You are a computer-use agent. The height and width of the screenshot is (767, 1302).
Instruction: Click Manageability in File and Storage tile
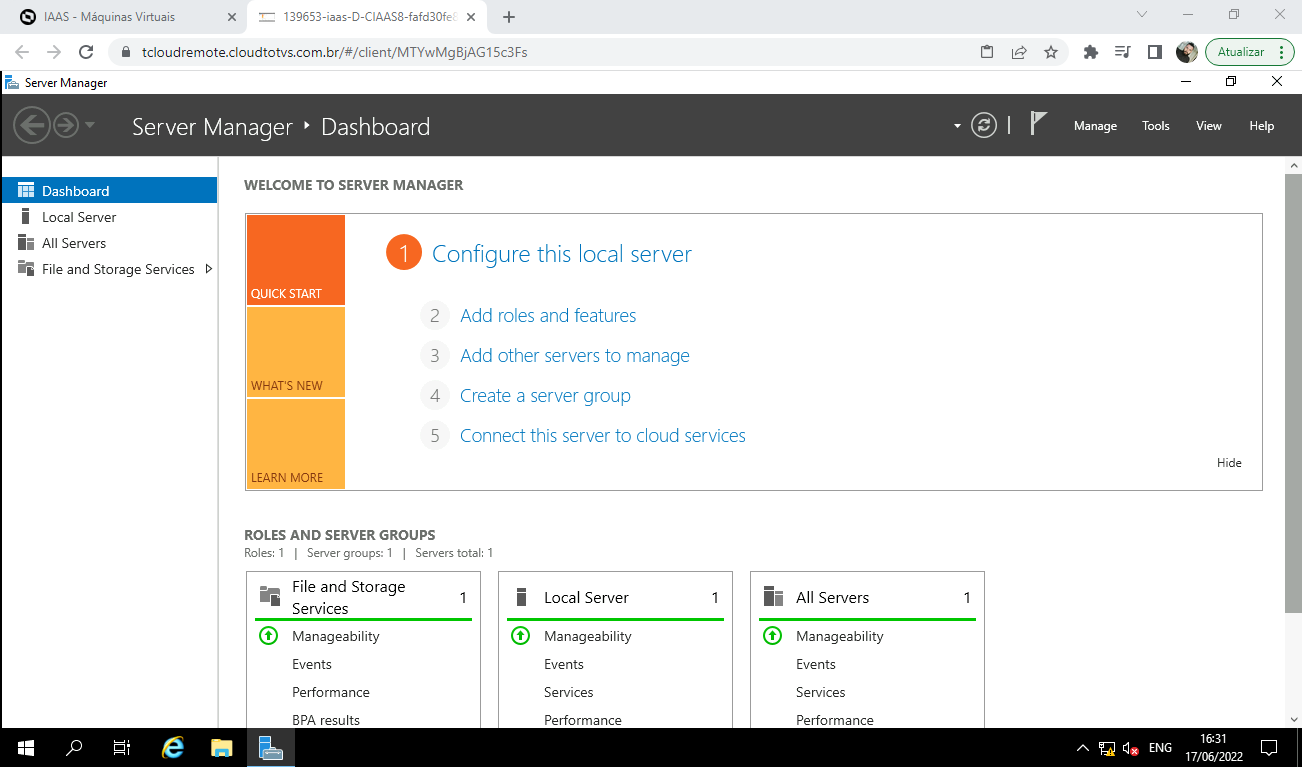tap(336, 636)
